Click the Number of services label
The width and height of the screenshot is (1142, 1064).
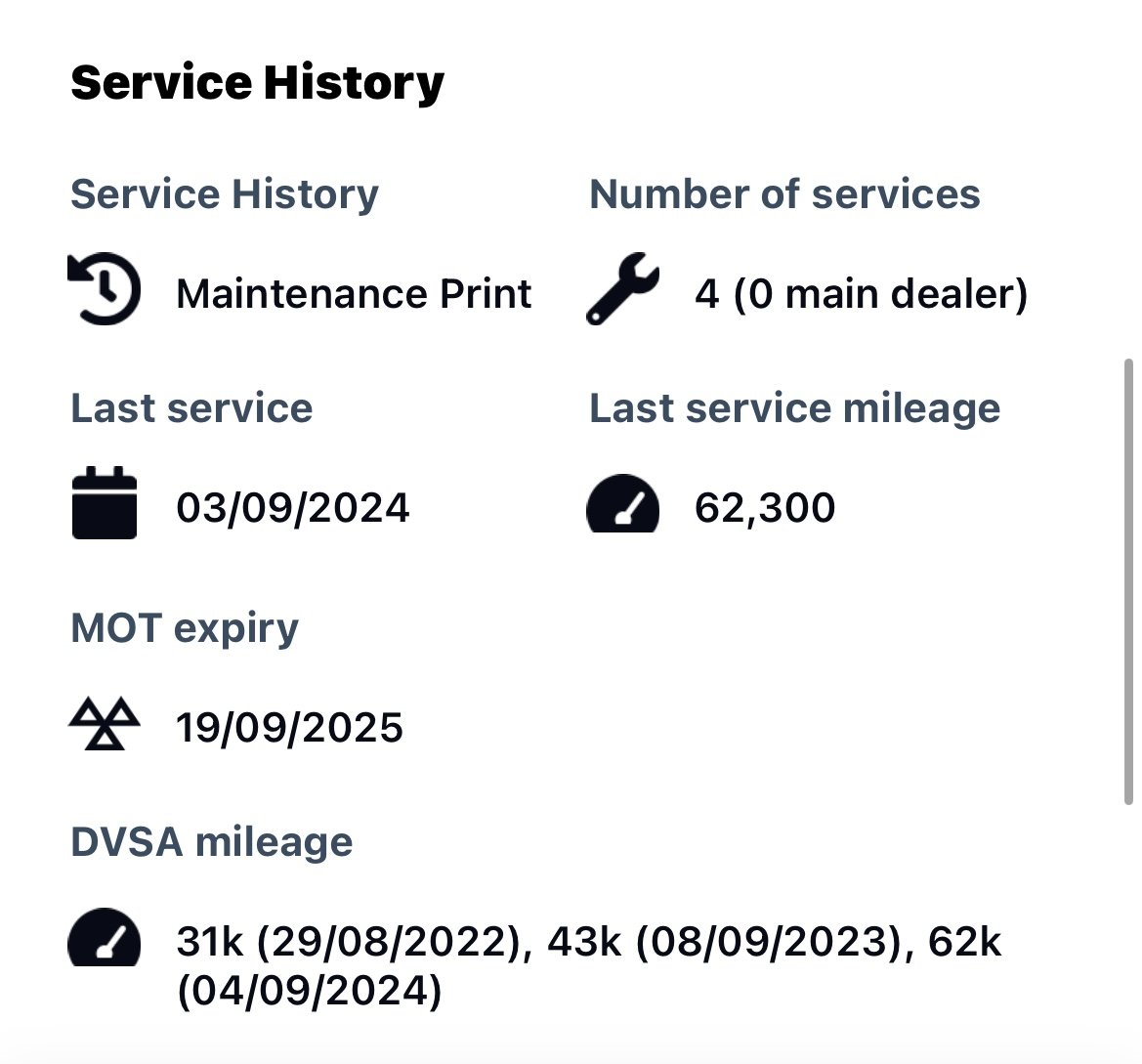click(784, 194)
